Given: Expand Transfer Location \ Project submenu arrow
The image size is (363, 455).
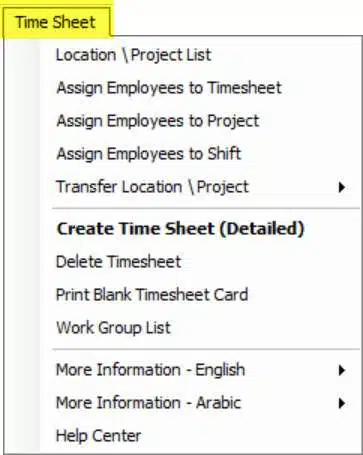Looking at the screenshot, I should click(x=341, y=187).
